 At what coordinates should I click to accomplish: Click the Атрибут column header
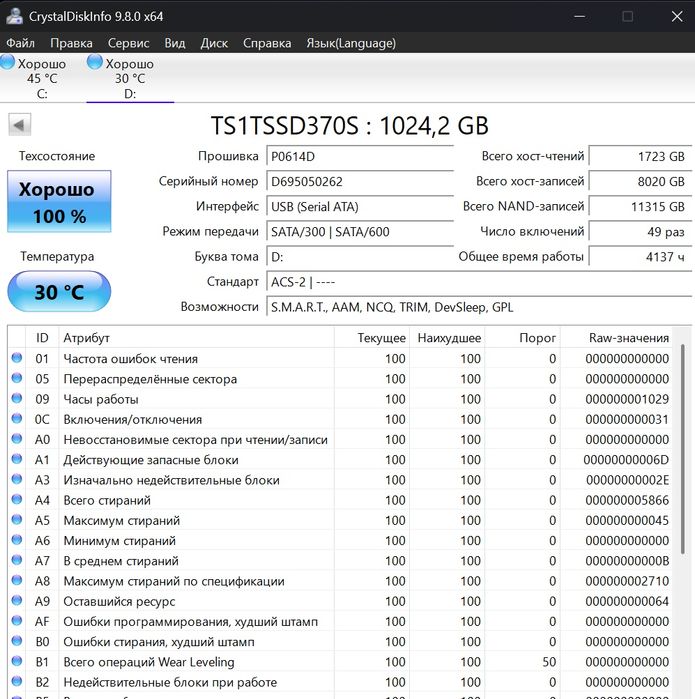click(197, 338)
